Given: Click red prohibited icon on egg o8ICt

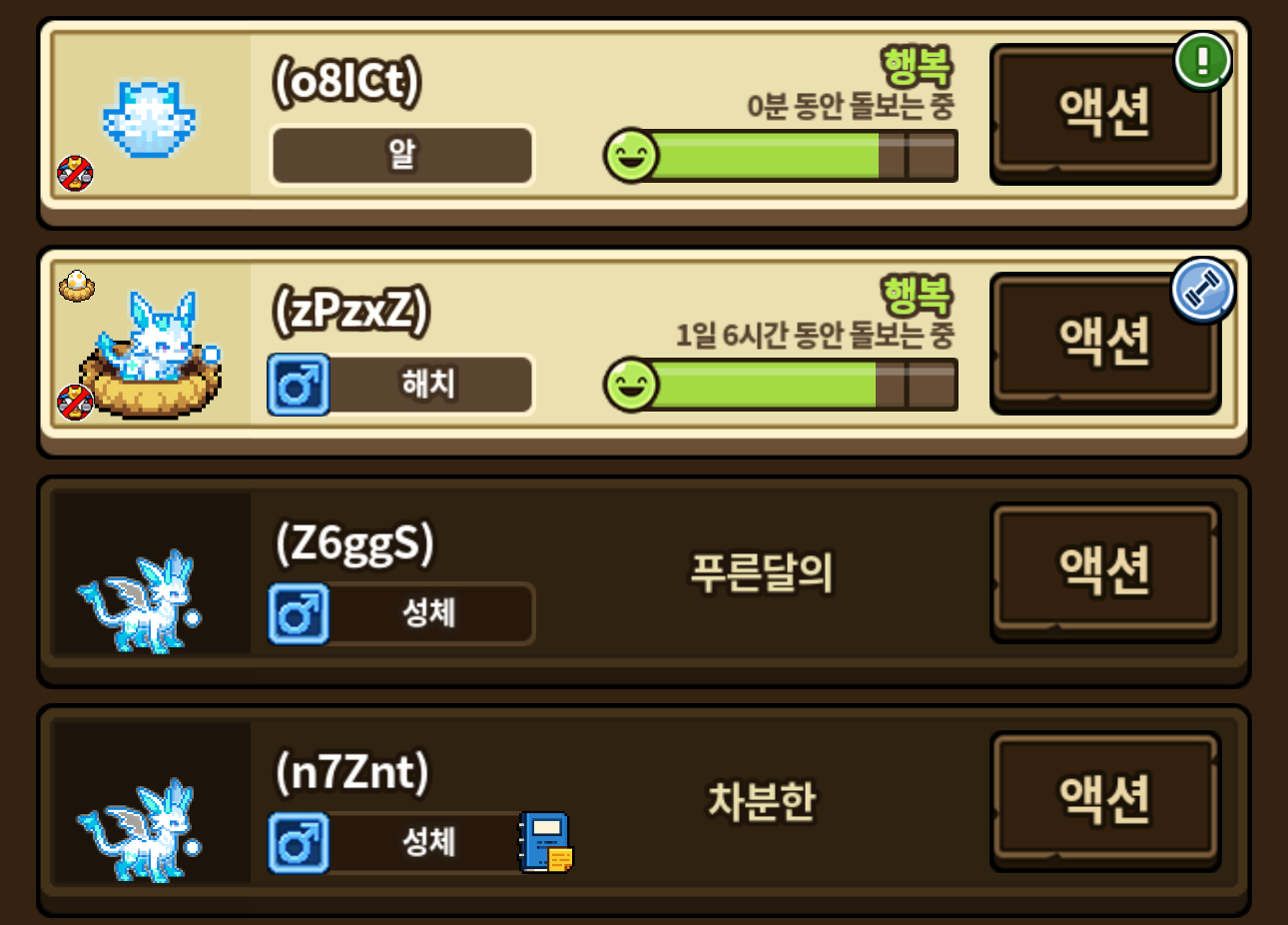Looking at the screenshot, I should pyautogui.click(x=75, y=173).
